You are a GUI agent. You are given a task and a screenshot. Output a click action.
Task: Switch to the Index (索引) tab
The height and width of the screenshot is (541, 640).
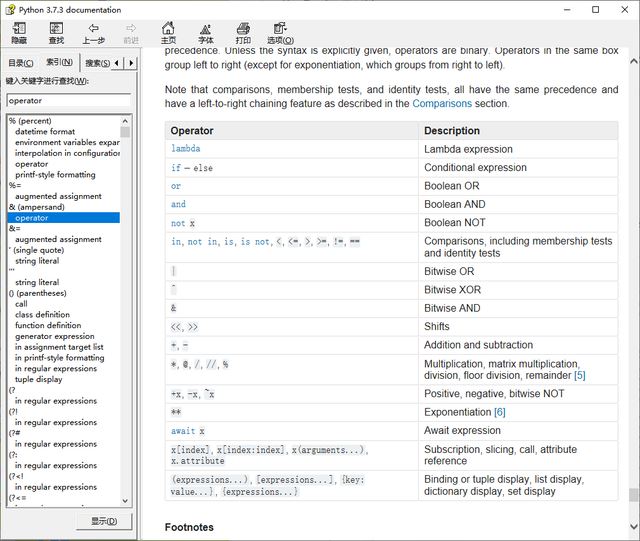59,62
